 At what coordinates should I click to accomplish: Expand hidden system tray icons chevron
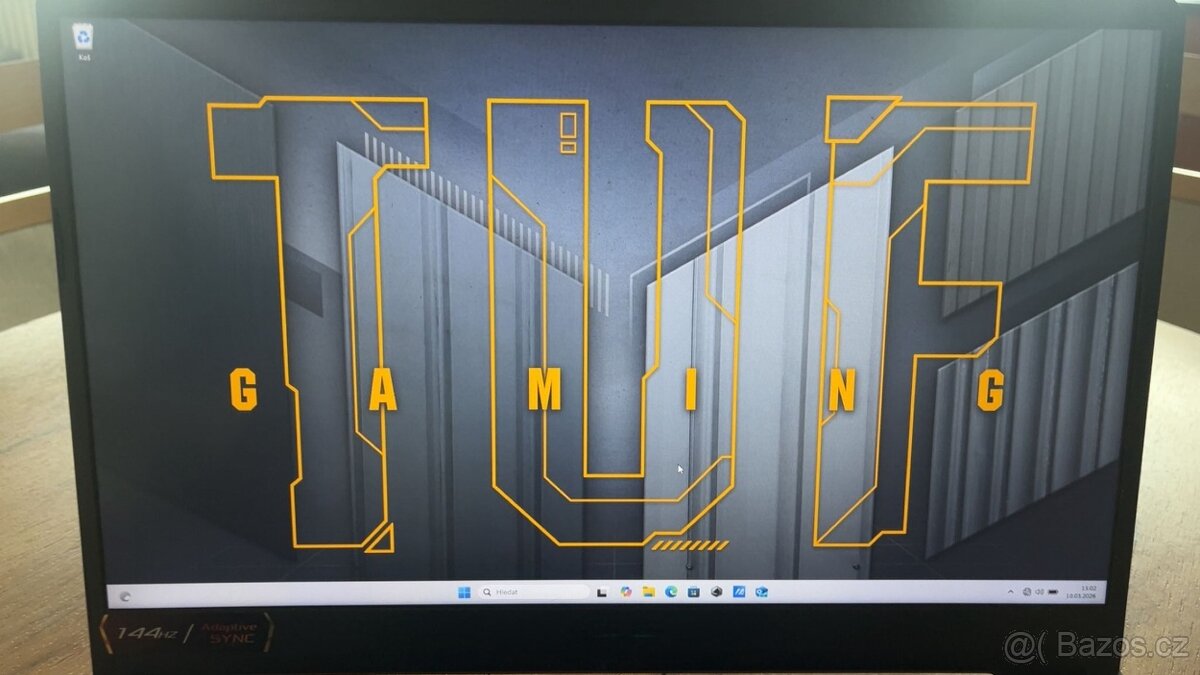point(1011,592)
